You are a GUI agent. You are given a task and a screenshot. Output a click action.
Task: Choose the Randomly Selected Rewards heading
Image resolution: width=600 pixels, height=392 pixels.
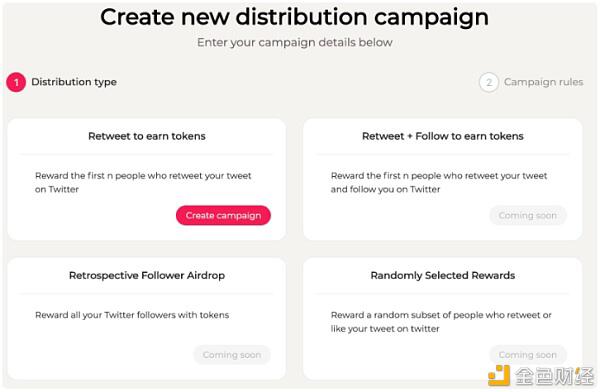point(443,276)
